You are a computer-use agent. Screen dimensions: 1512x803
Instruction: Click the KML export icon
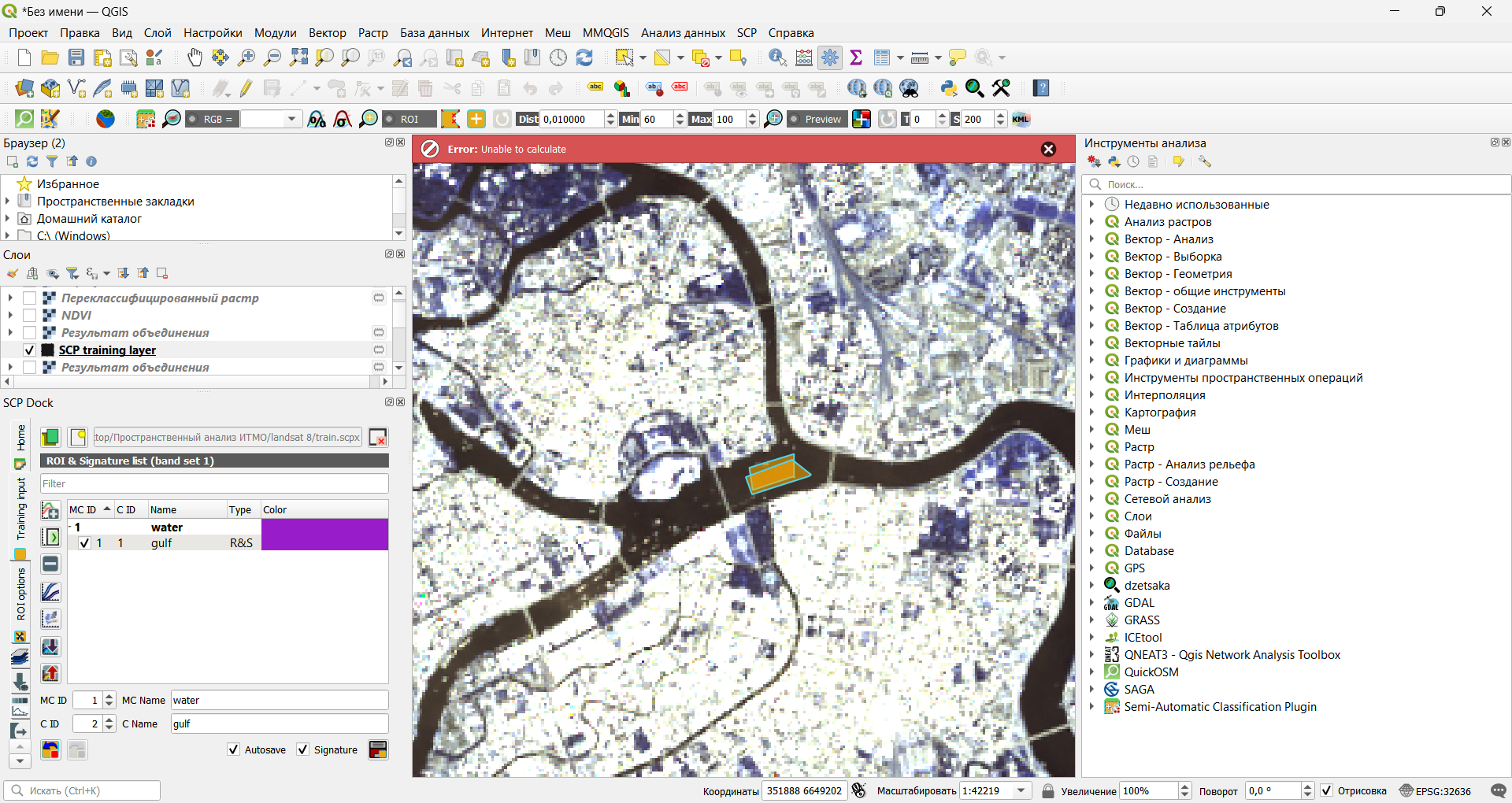click(x=1021, y=119)
